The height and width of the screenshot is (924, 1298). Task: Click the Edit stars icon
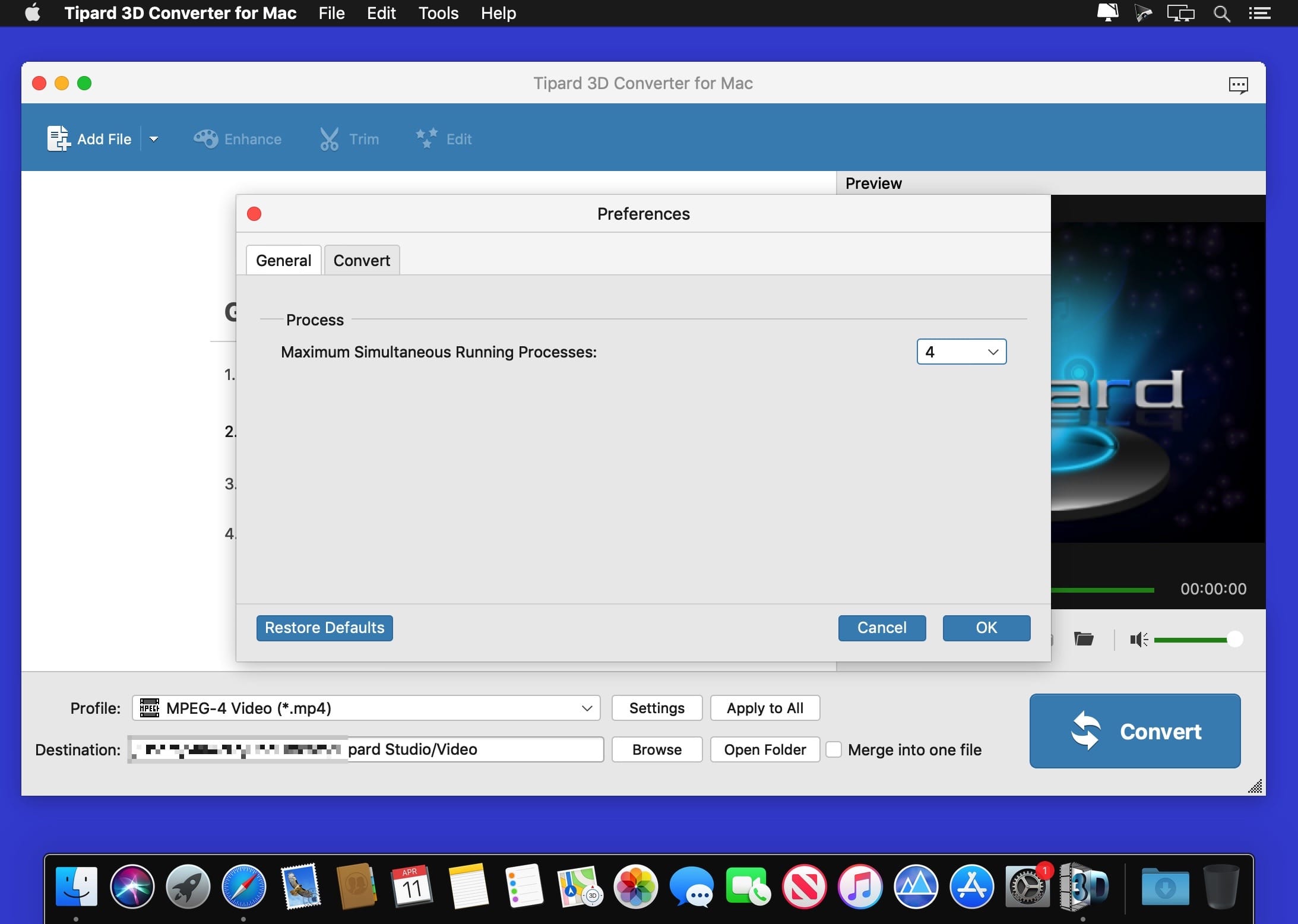tap(426, 138)
